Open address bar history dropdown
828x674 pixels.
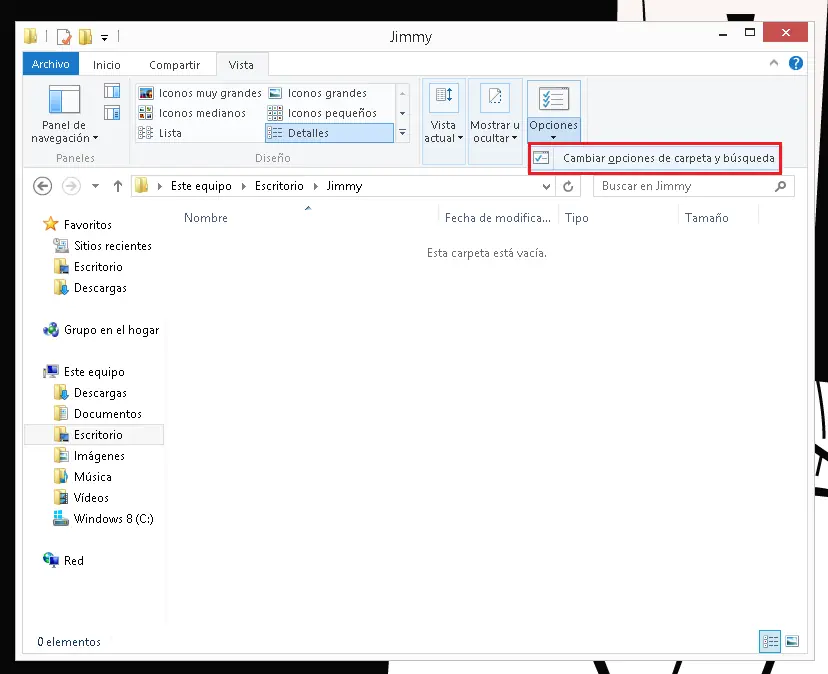[x=547, y=186]
